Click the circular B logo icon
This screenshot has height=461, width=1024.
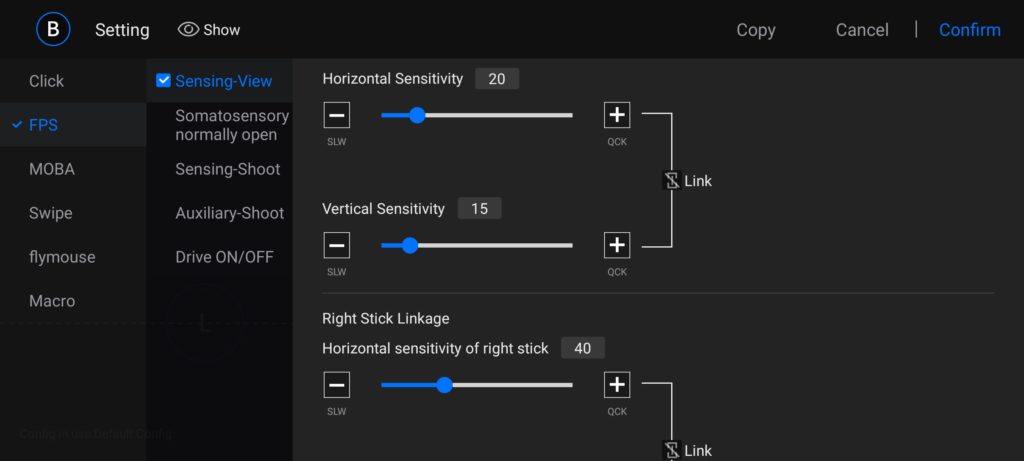[53, 29]
